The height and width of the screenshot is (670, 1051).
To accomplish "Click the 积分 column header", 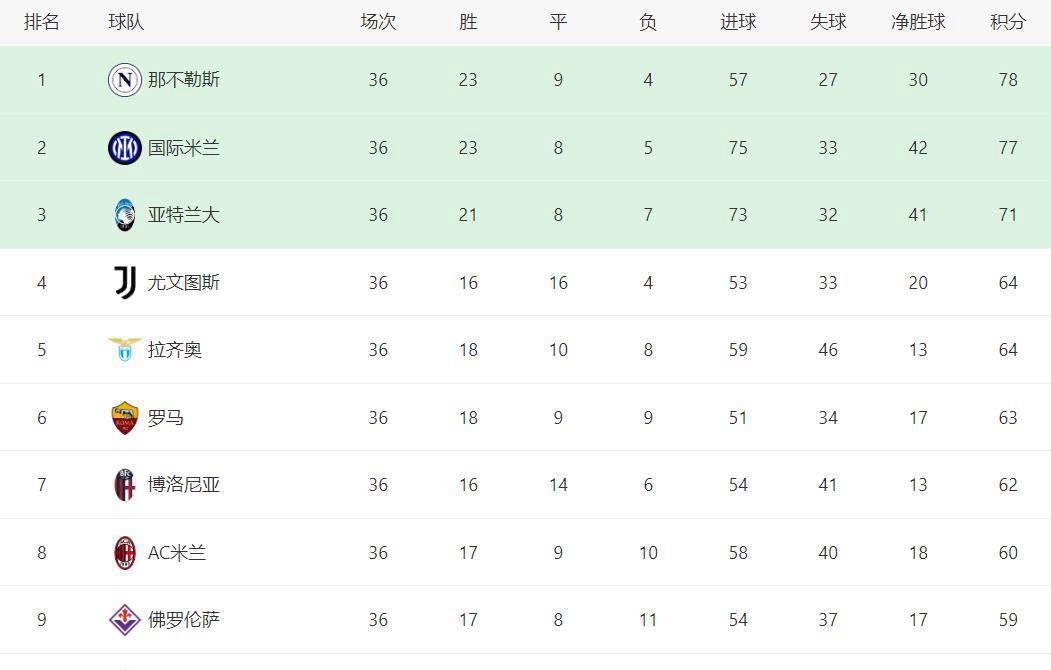I will click(x=1008, y=22).
